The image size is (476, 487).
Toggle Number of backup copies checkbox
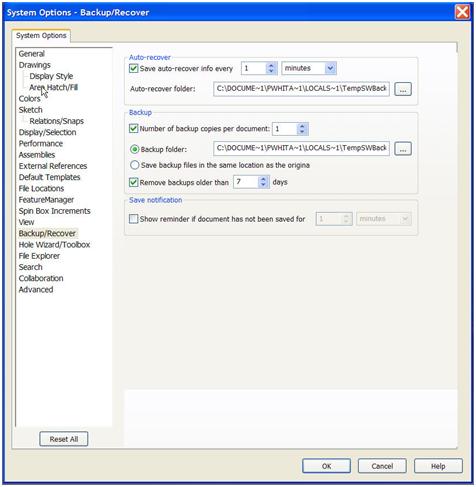(133, 129)
